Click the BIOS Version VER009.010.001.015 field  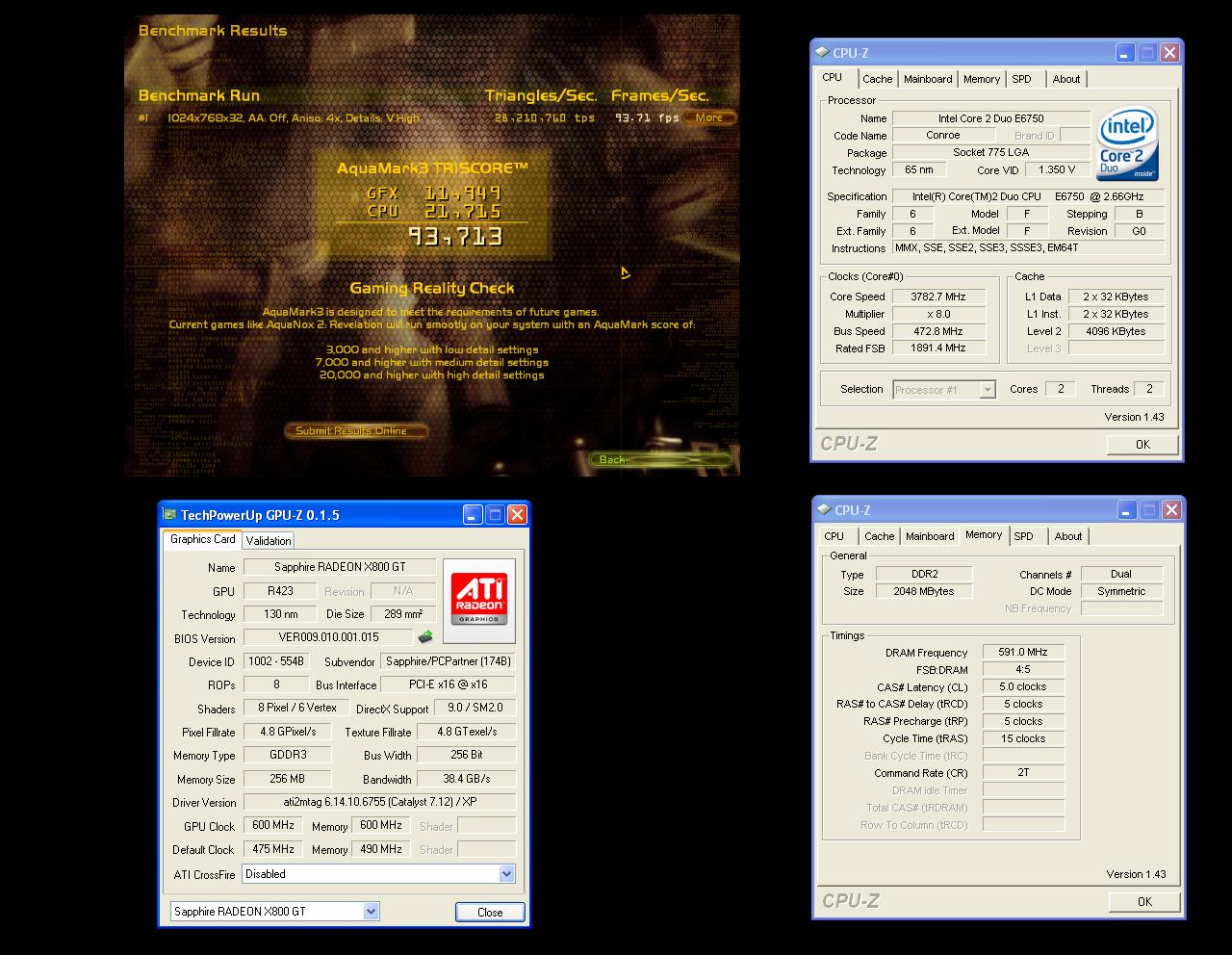coord(328,636)
